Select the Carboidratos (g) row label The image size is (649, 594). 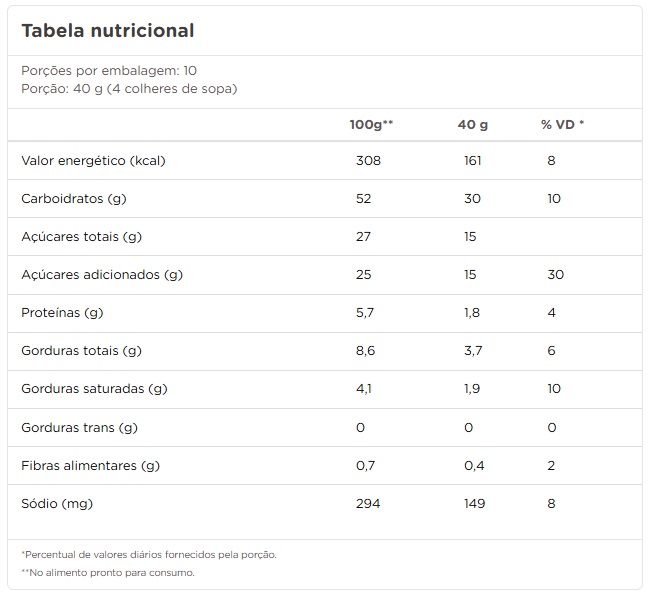tap(74, 198)
